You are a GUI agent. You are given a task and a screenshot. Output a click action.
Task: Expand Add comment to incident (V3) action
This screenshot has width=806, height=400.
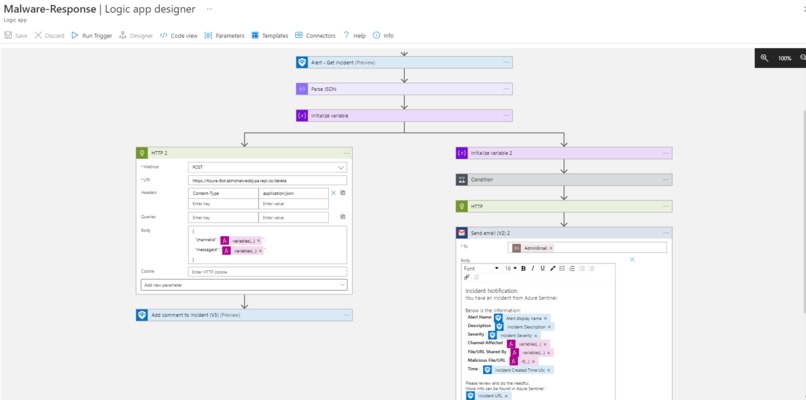click(x=244, y=315)
